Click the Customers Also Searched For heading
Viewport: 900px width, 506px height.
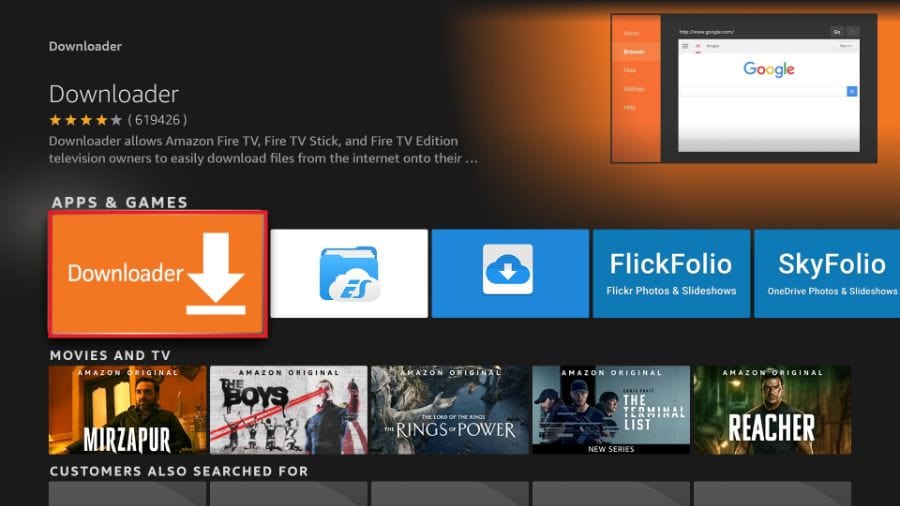click(x=179, y=471)
